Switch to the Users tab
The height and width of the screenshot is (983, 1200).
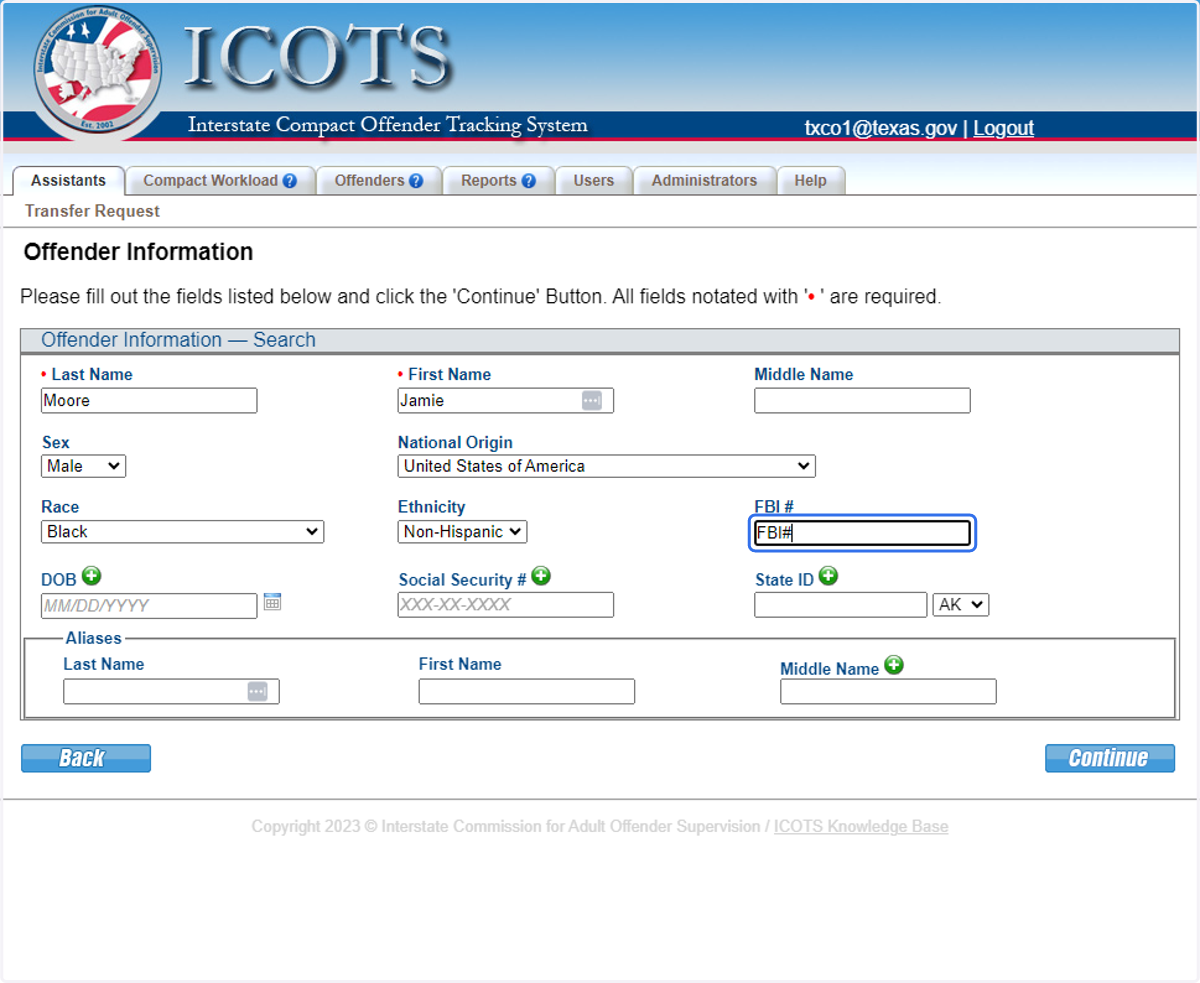[x=594, y=181]
